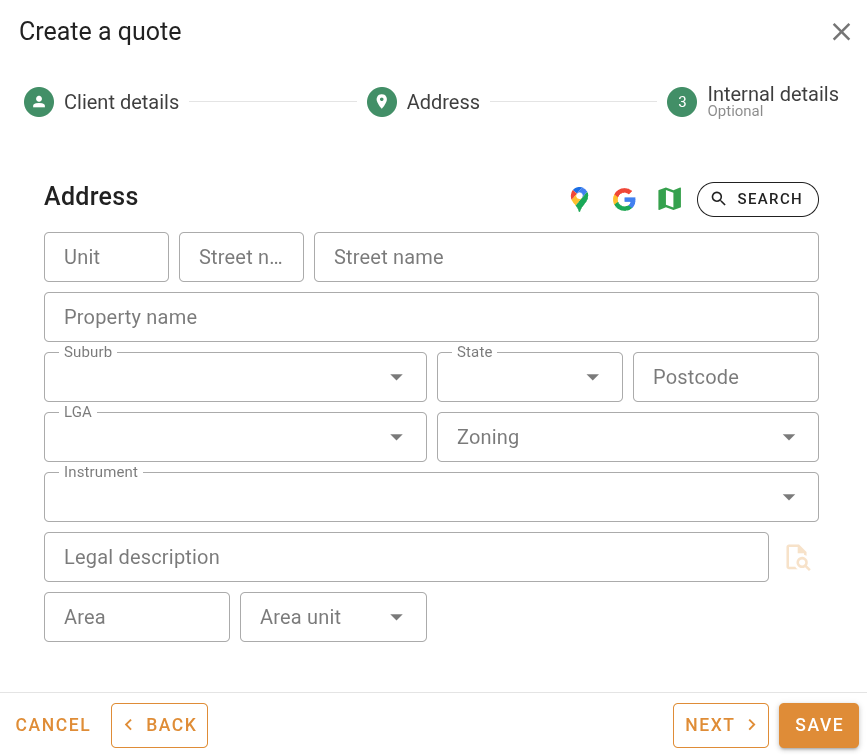
Task: Expand the Instrument dropdown
Action: point(789,496)
